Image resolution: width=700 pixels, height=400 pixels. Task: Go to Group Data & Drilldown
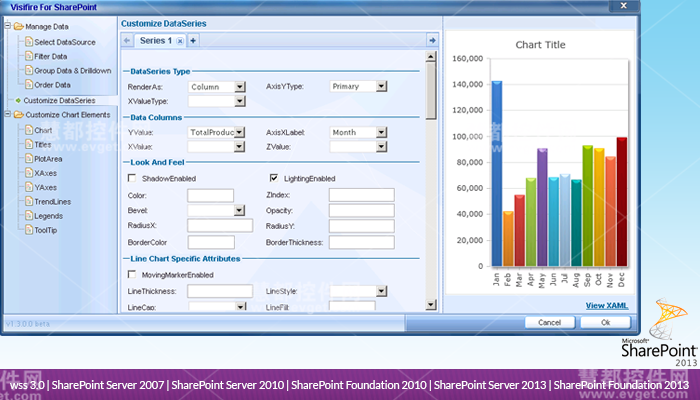coord(73,71)
